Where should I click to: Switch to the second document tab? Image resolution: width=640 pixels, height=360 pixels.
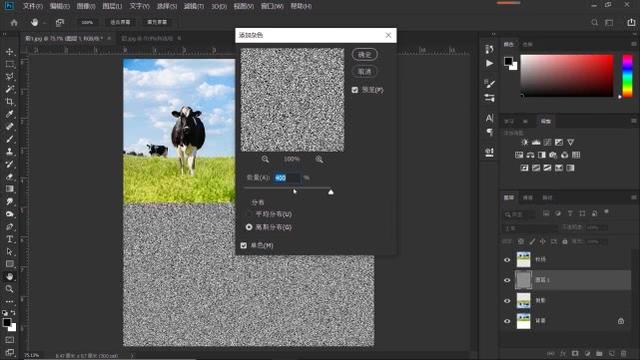tap(147, 38)
